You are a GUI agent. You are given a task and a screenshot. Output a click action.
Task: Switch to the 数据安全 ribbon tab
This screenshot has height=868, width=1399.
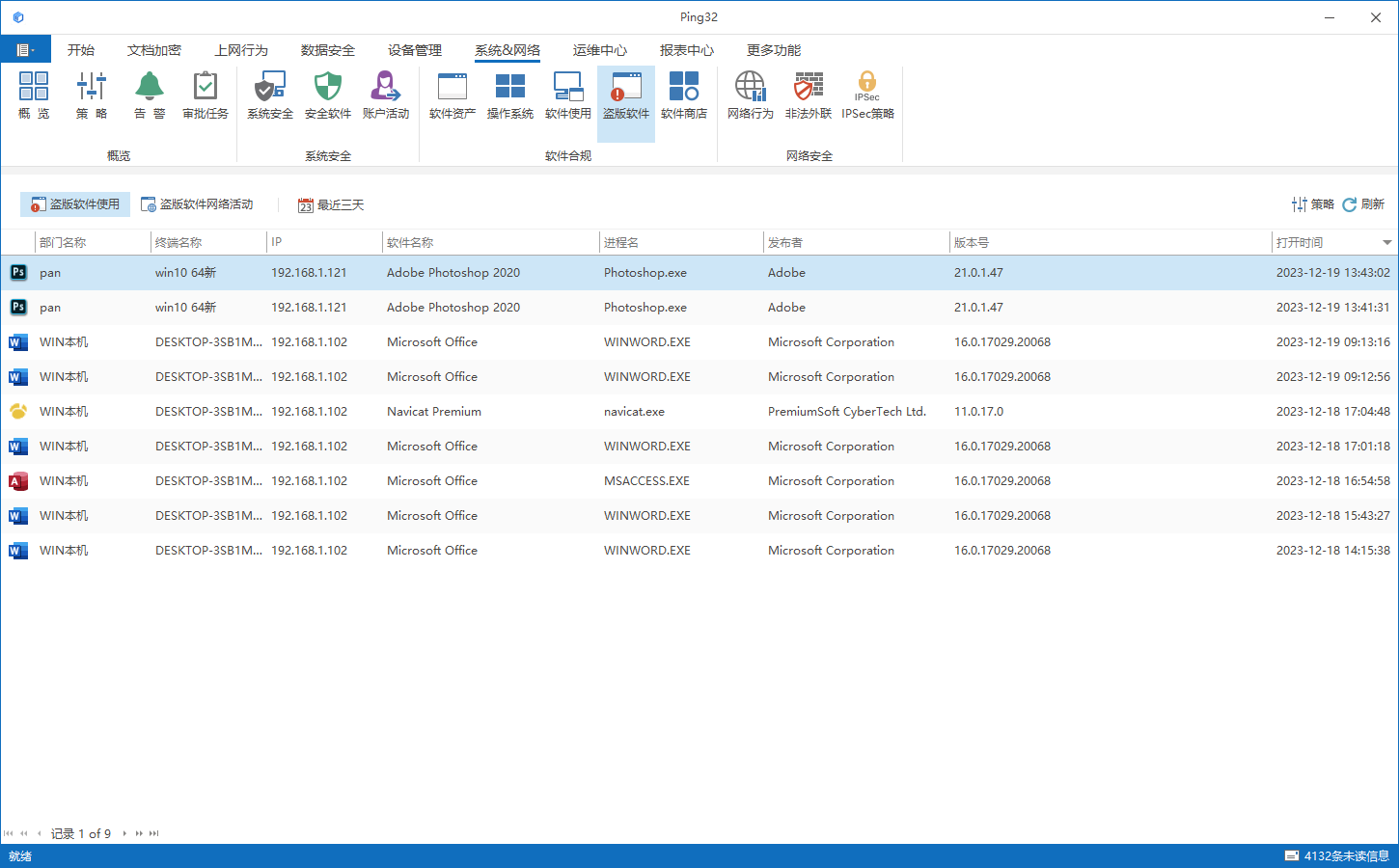tap(328, 50)
